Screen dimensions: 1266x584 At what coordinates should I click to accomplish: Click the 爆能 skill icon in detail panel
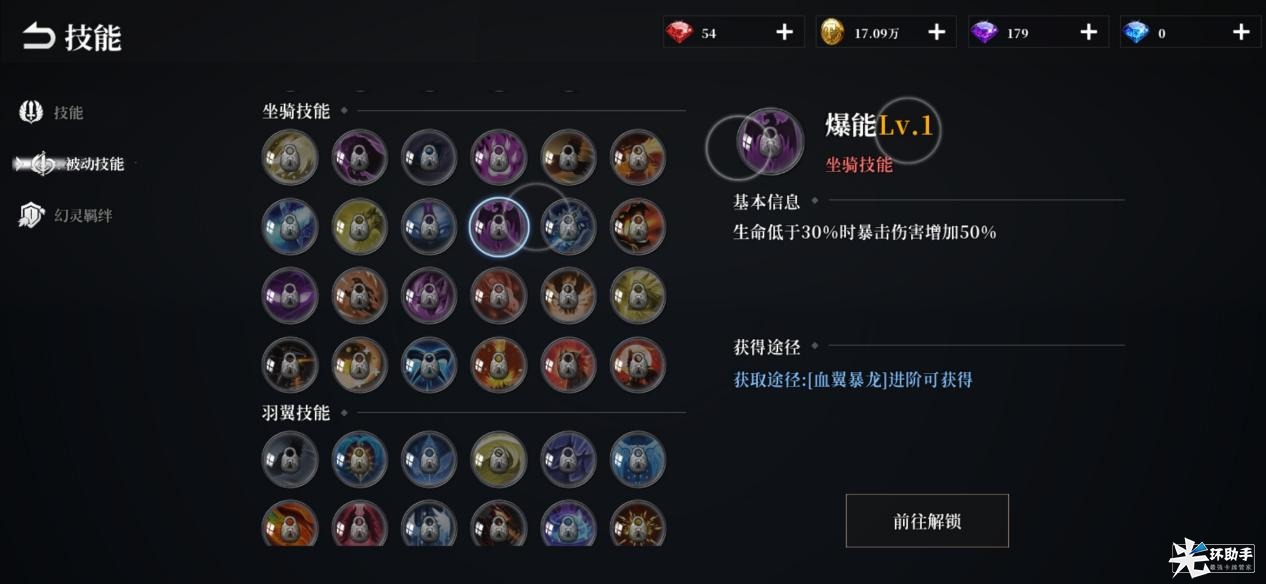(770, 142)
